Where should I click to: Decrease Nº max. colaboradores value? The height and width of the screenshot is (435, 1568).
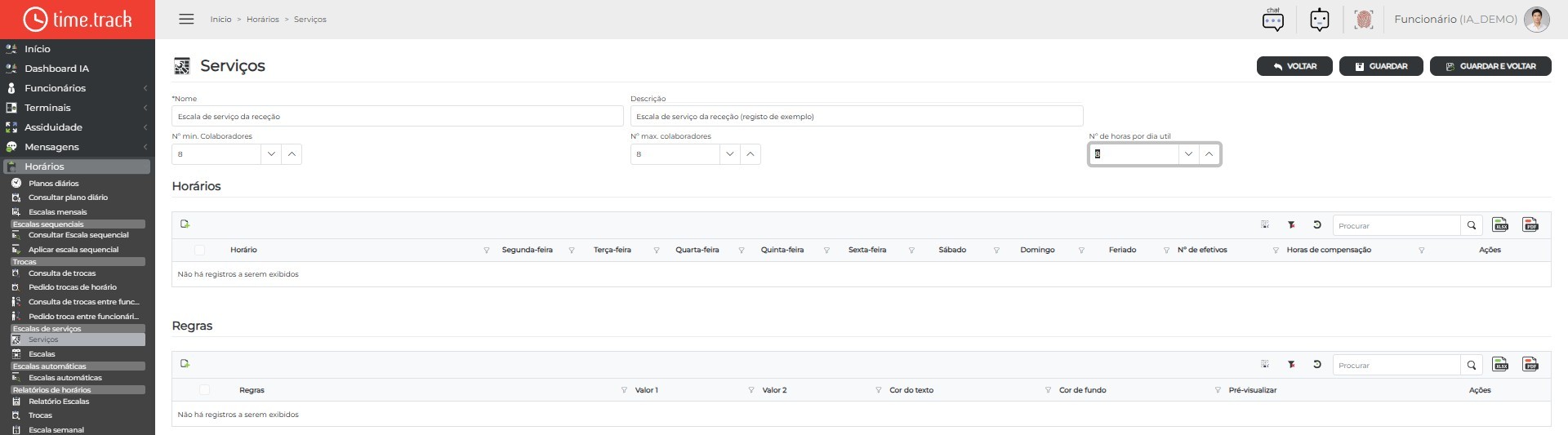(730, 153)
